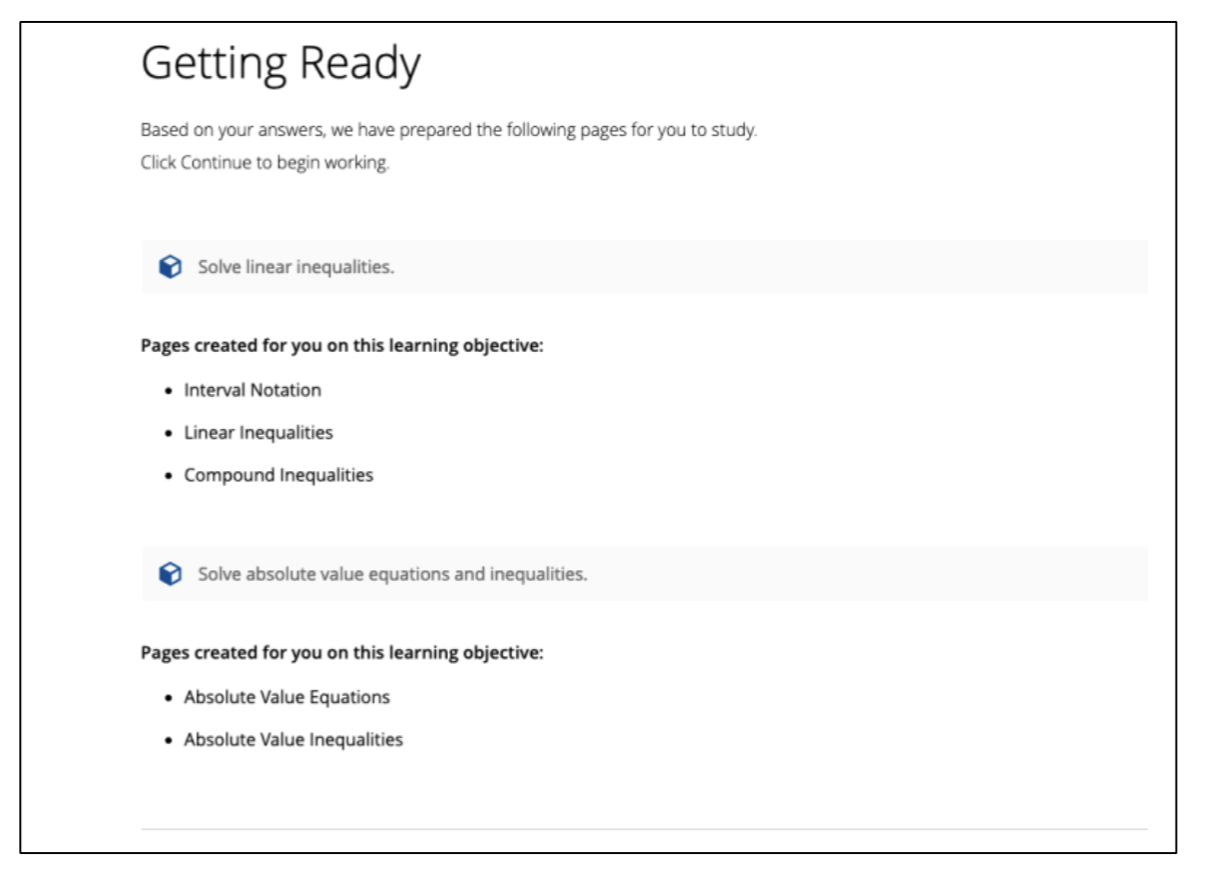Screen dimensions: 1224x880
Task: Click the cube icon beside Solve absolute value equations
Action: (x=171, y=574)
